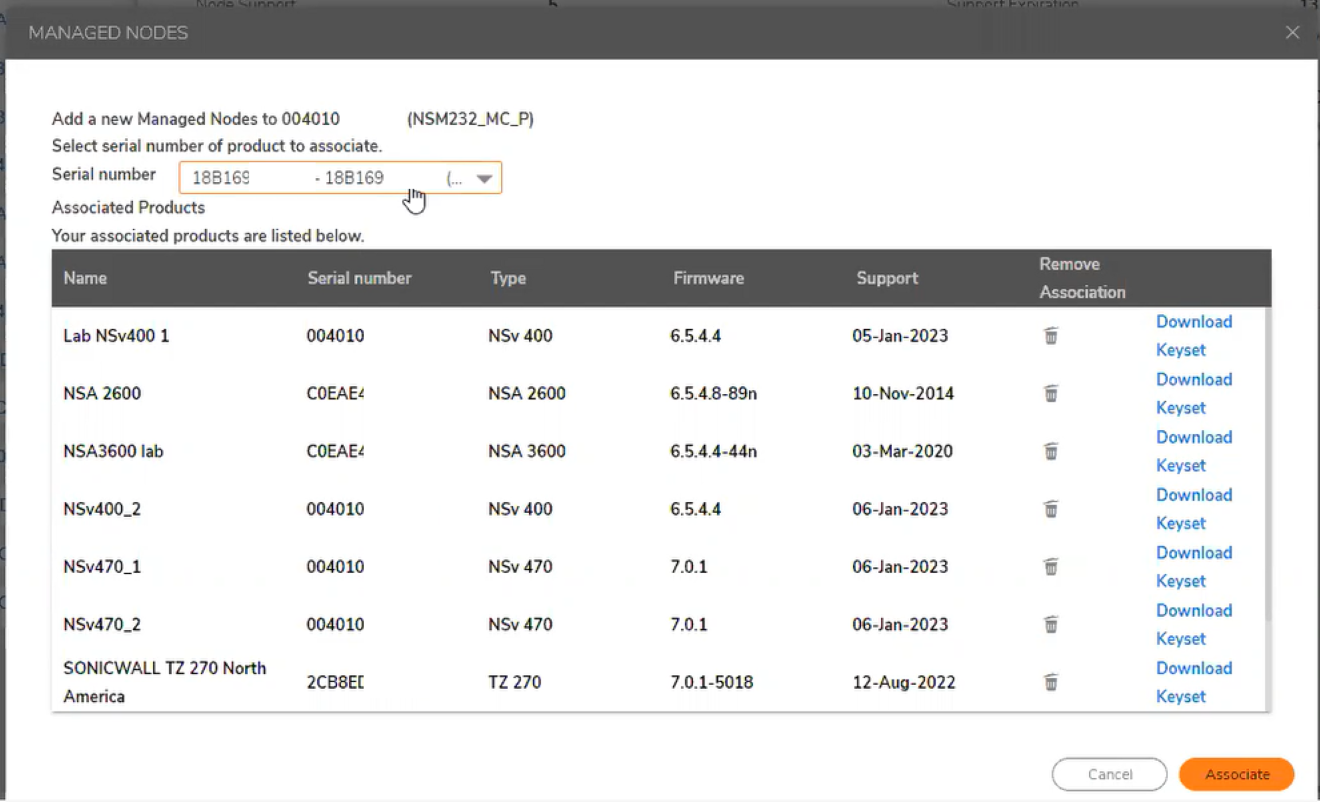Remove NSv400_2 using its trash icon

click(x=1051, y=510)
